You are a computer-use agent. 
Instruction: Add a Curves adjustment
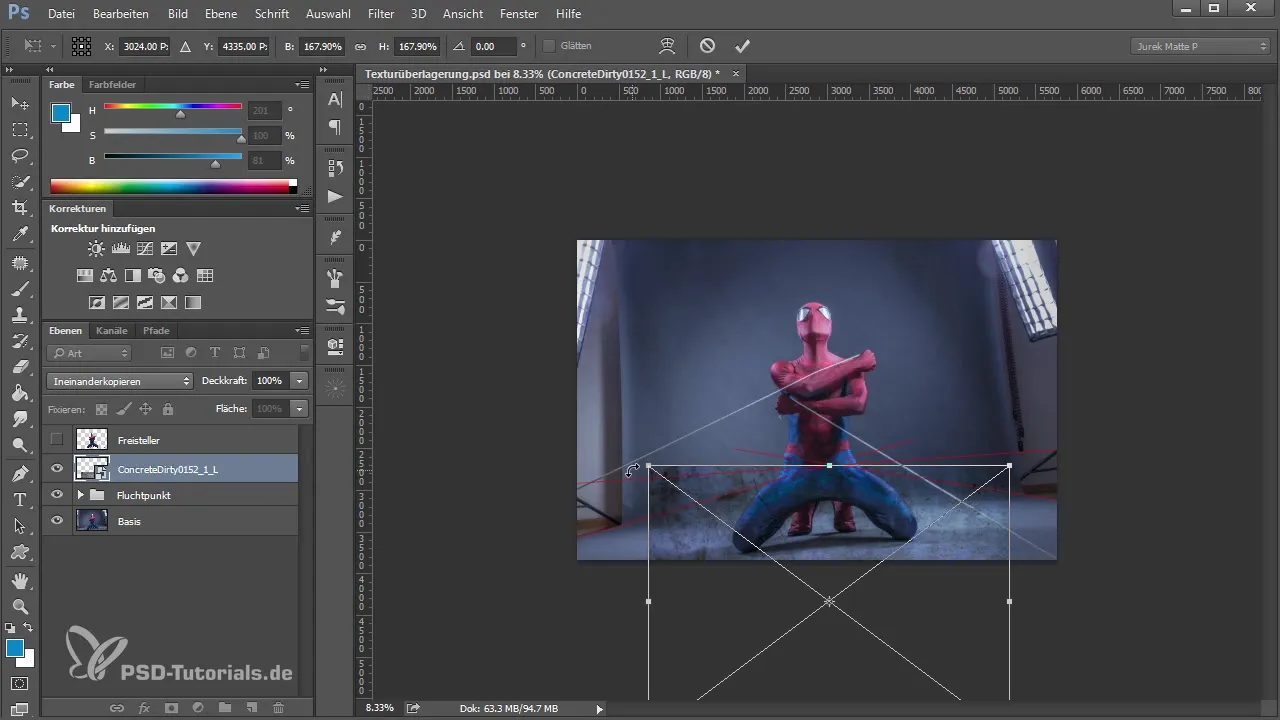click(145, 248)
